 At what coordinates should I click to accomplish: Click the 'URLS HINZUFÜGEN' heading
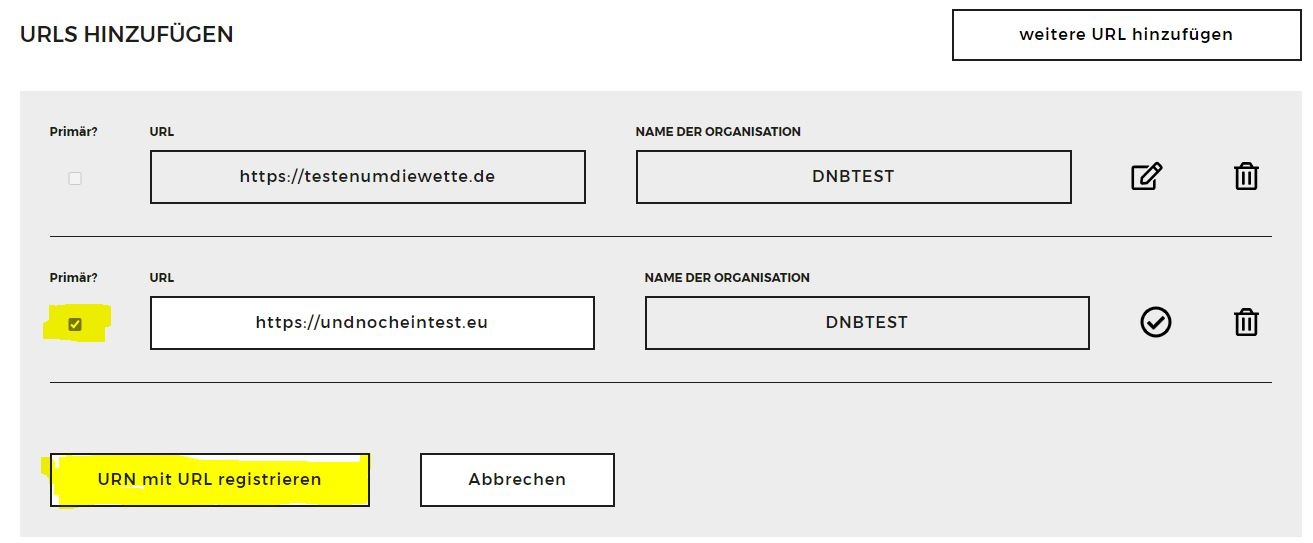(x=127, y=35)
